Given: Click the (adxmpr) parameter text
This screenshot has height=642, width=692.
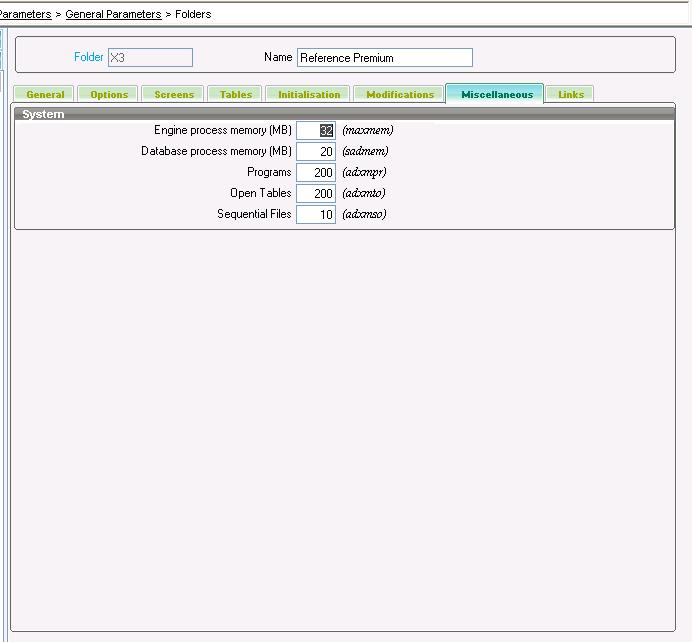Looking at the screenshot, I should 364,172.
